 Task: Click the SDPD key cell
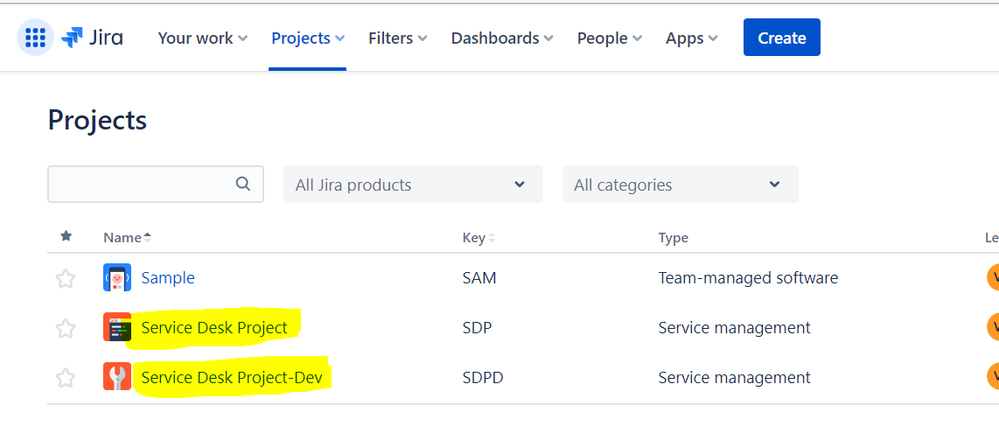[483, 377]
